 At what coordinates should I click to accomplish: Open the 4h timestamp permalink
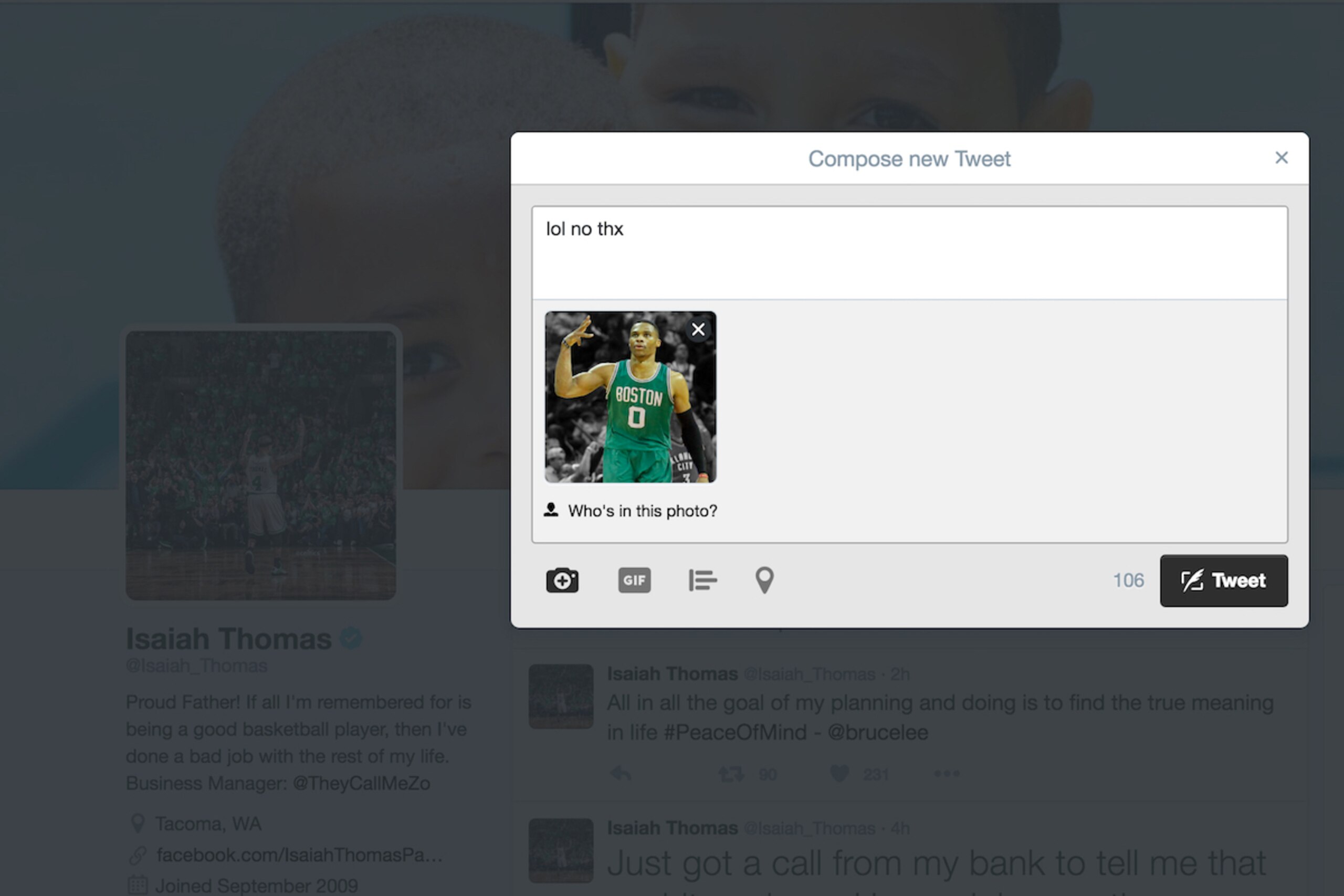[899, 829]
